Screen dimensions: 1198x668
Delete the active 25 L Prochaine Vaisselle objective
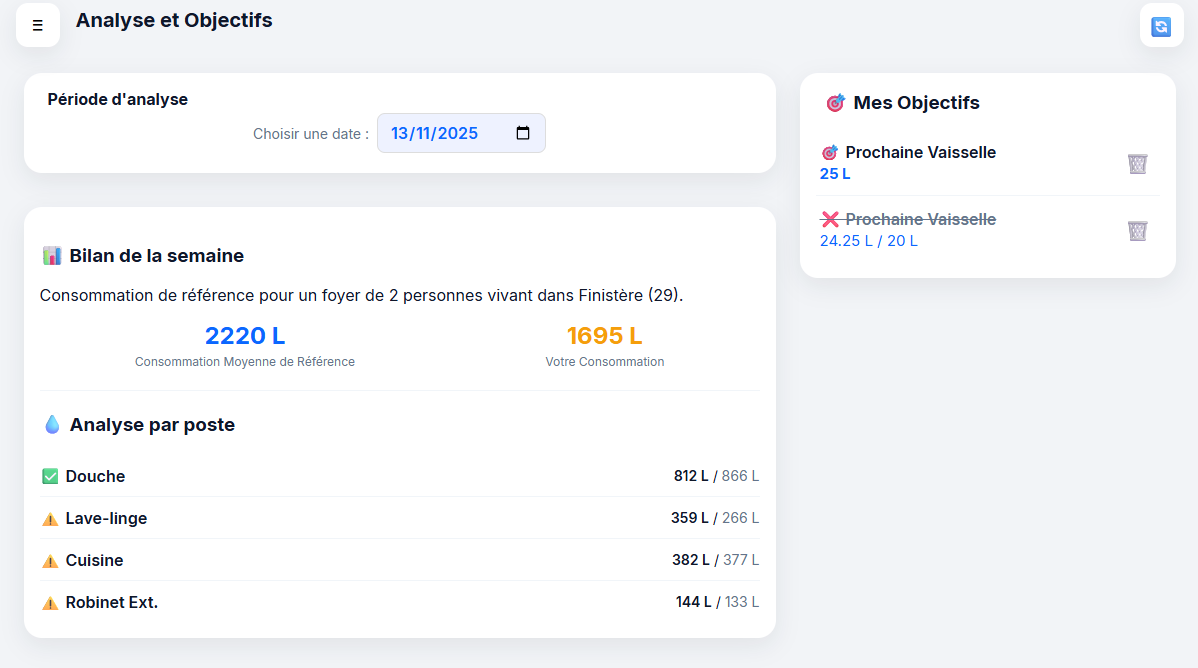tap(1137, 164)
